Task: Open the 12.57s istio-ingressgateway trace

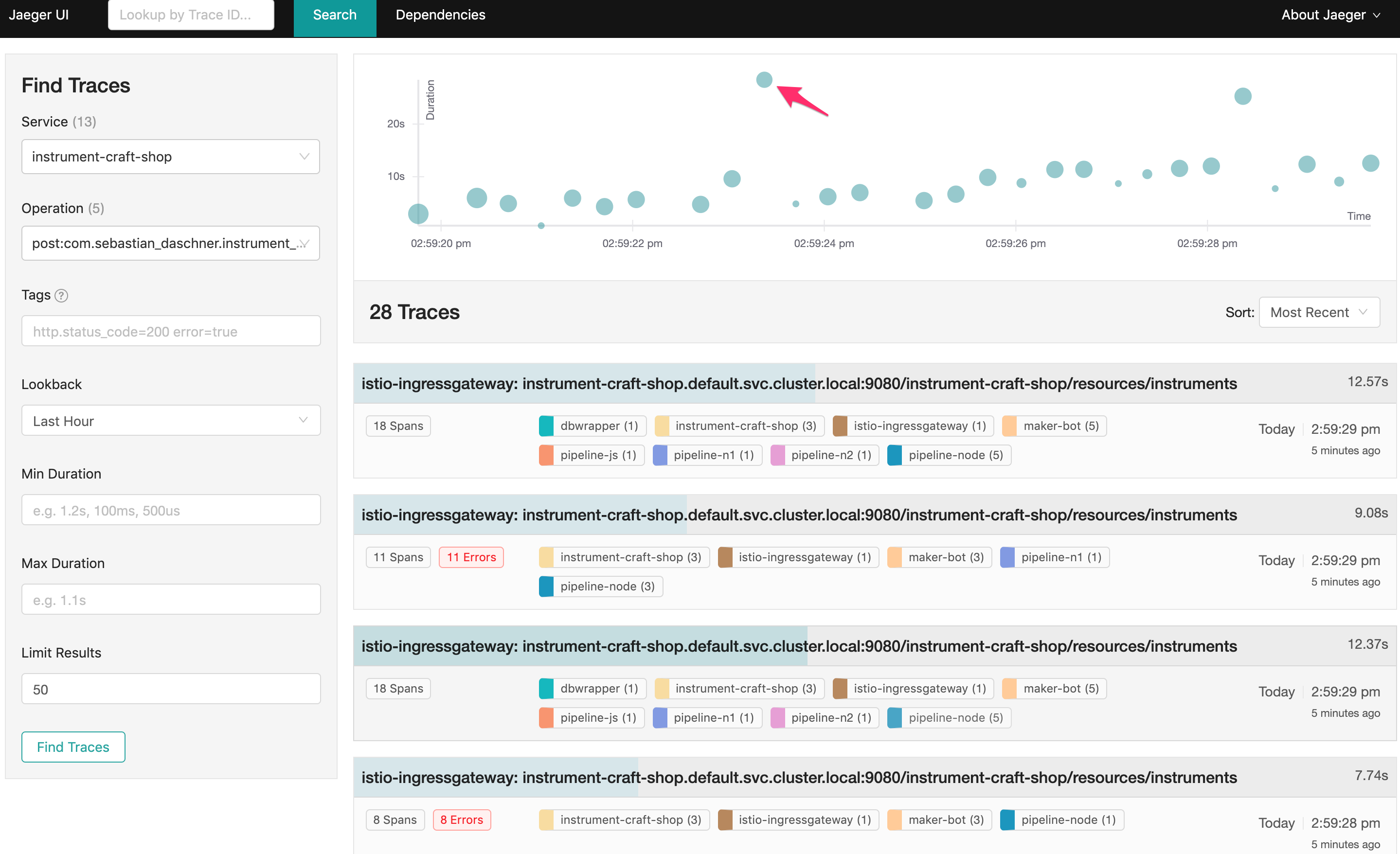Action: [798, 384]
